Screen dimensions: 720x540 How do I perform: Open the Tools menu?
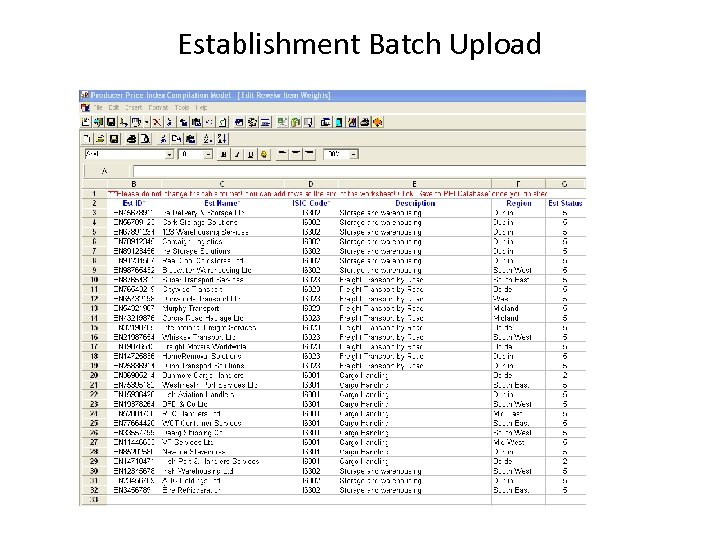tap(182, 107)
